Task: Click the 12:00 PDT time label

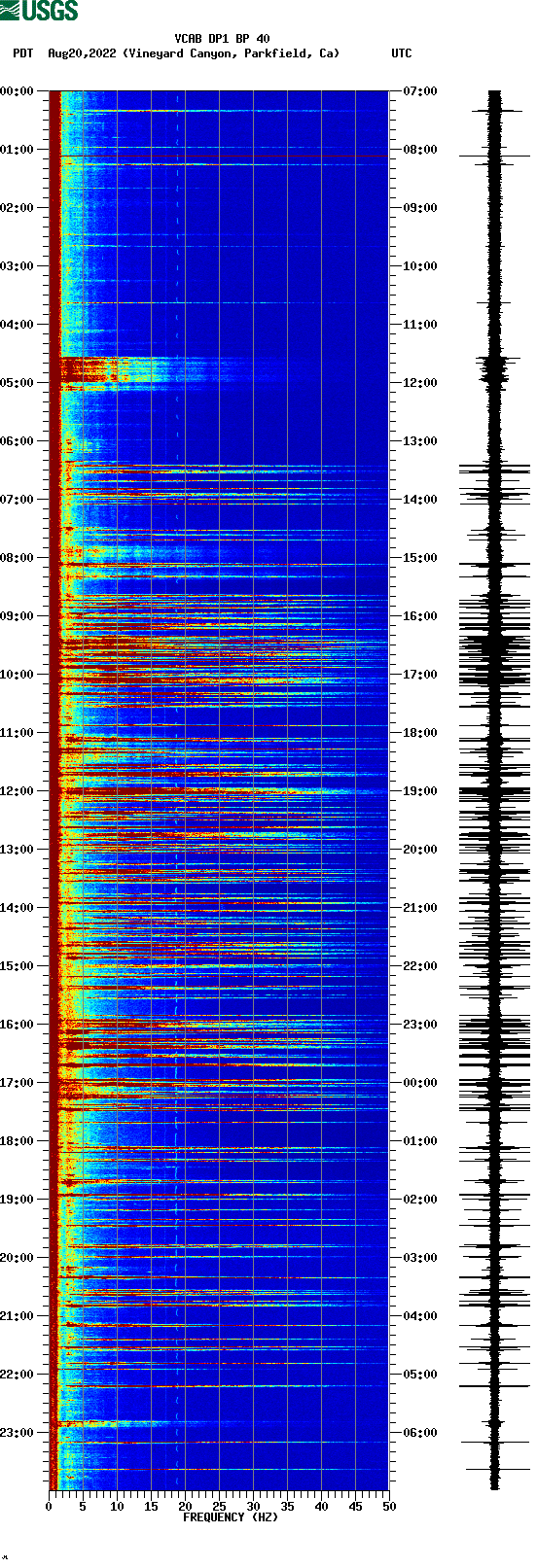Action: (17, 791)
